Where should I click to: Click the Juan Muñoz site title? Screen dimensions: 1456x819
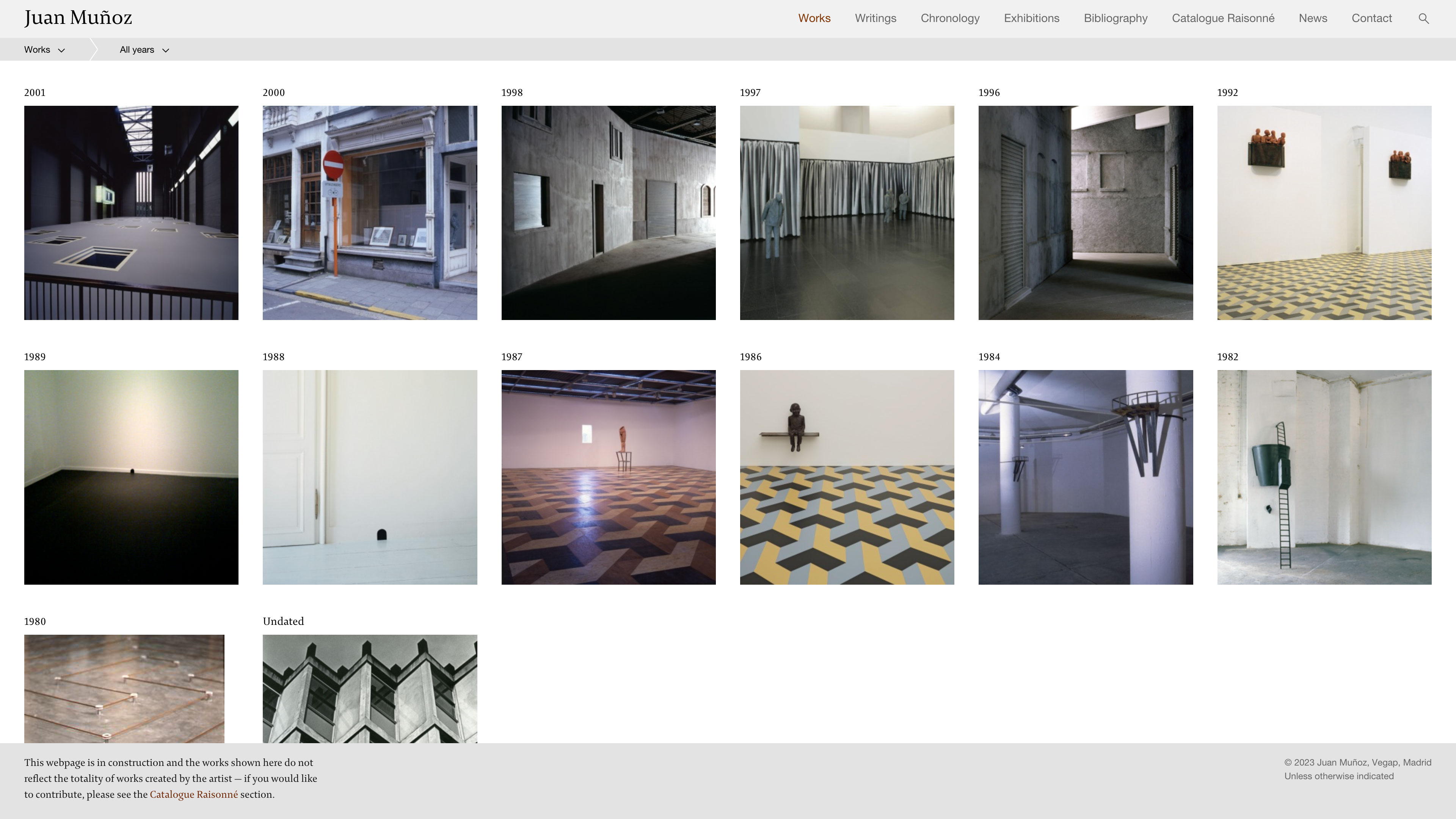78,18
